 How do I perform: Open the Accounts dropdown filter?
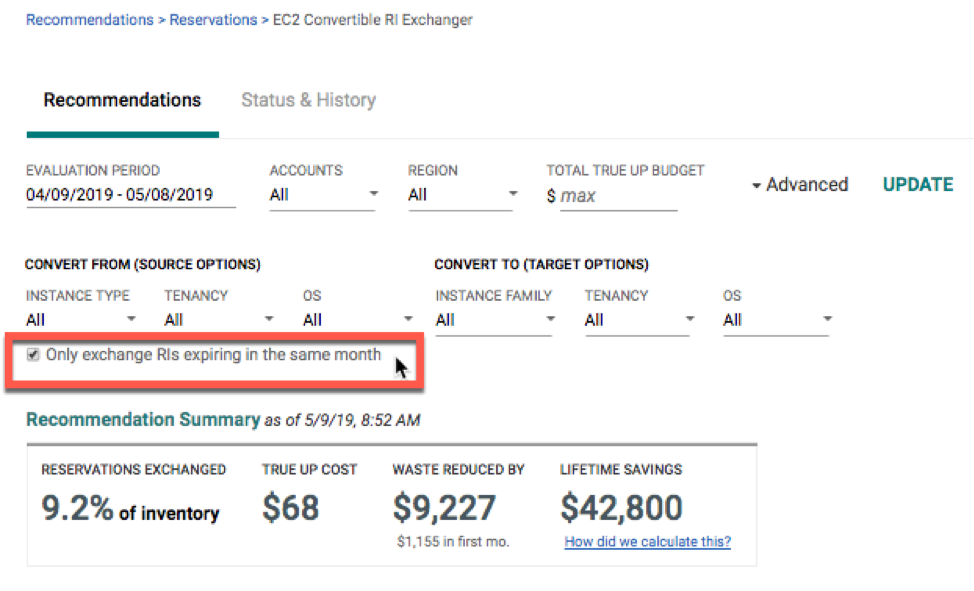click(322, 194)
